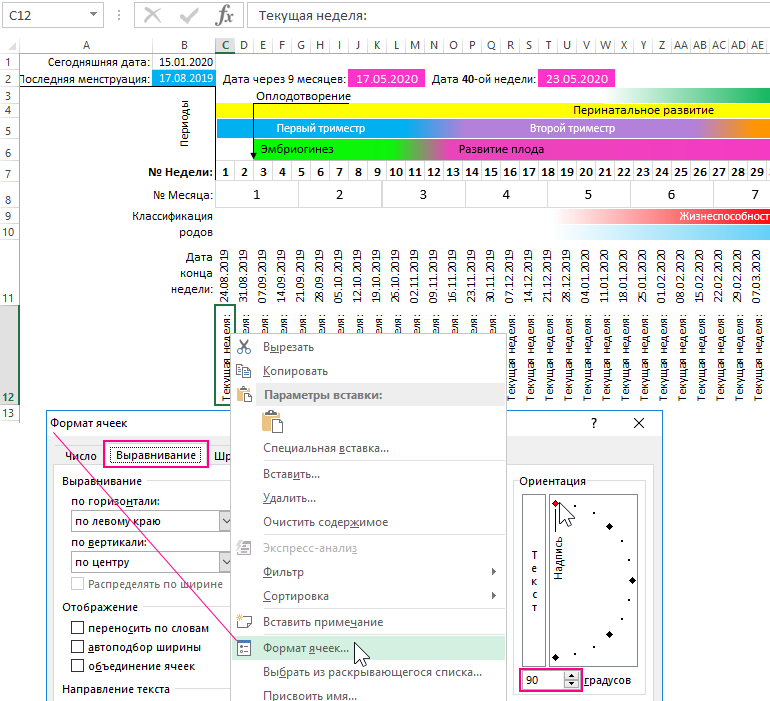Switch to the Число tab

[x=81, y=456]
